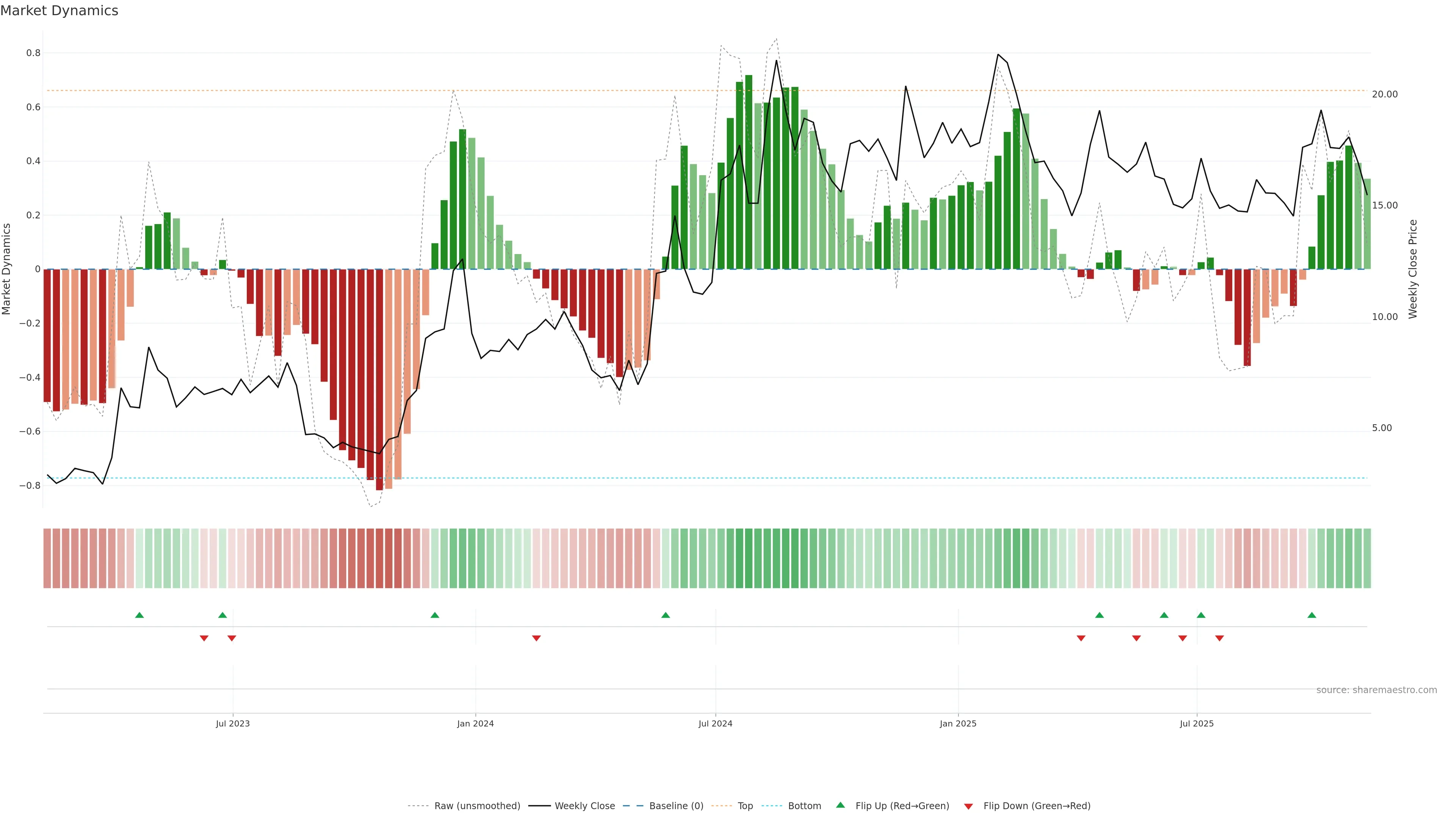The height and width of the screenshot is (819, 1456).
Task: Click the Jul 2025 x-axis label
Action: (1196, 723)
